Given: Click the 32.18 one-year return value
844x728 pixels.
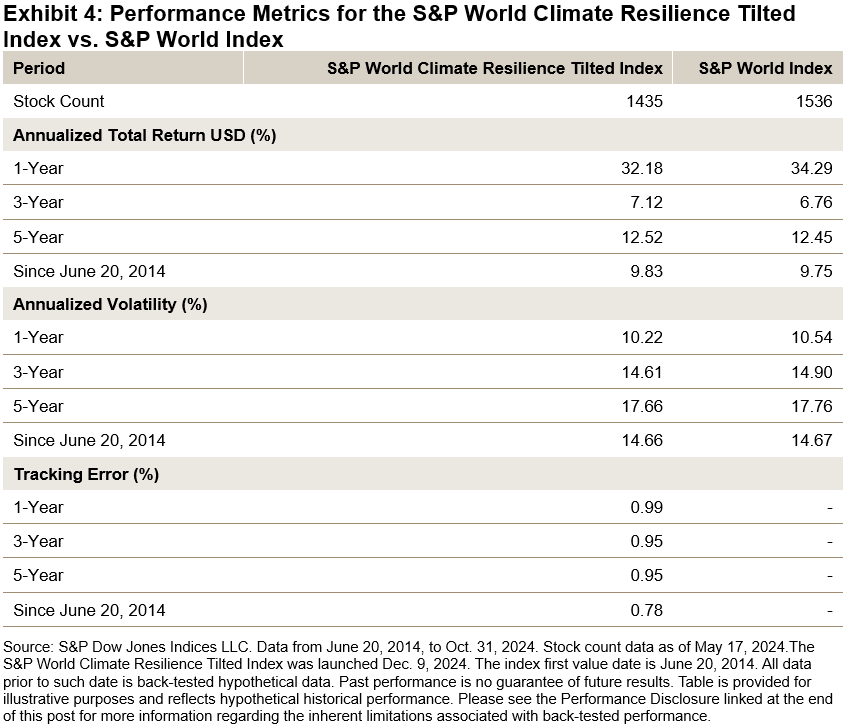Looking at the screenshot, I should tap(642, 168).
